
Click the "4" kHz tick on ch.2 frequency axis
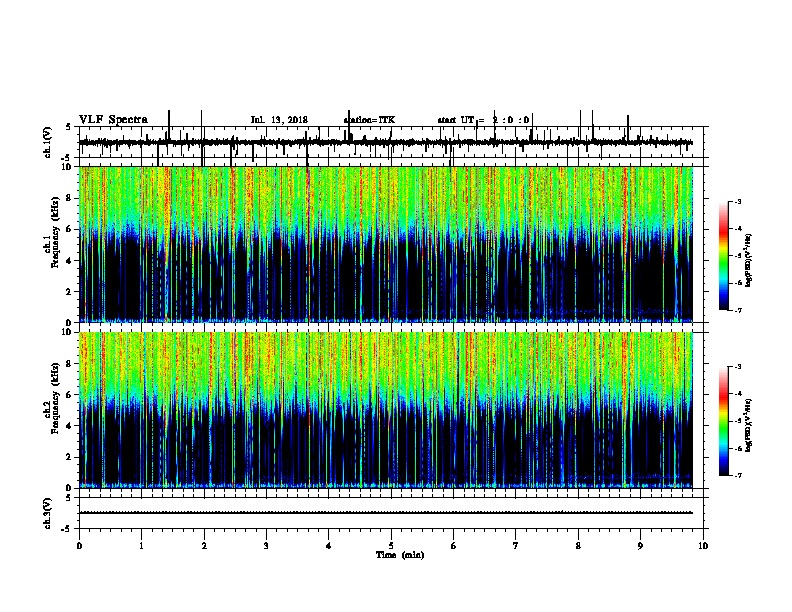(x=69, y=426)
